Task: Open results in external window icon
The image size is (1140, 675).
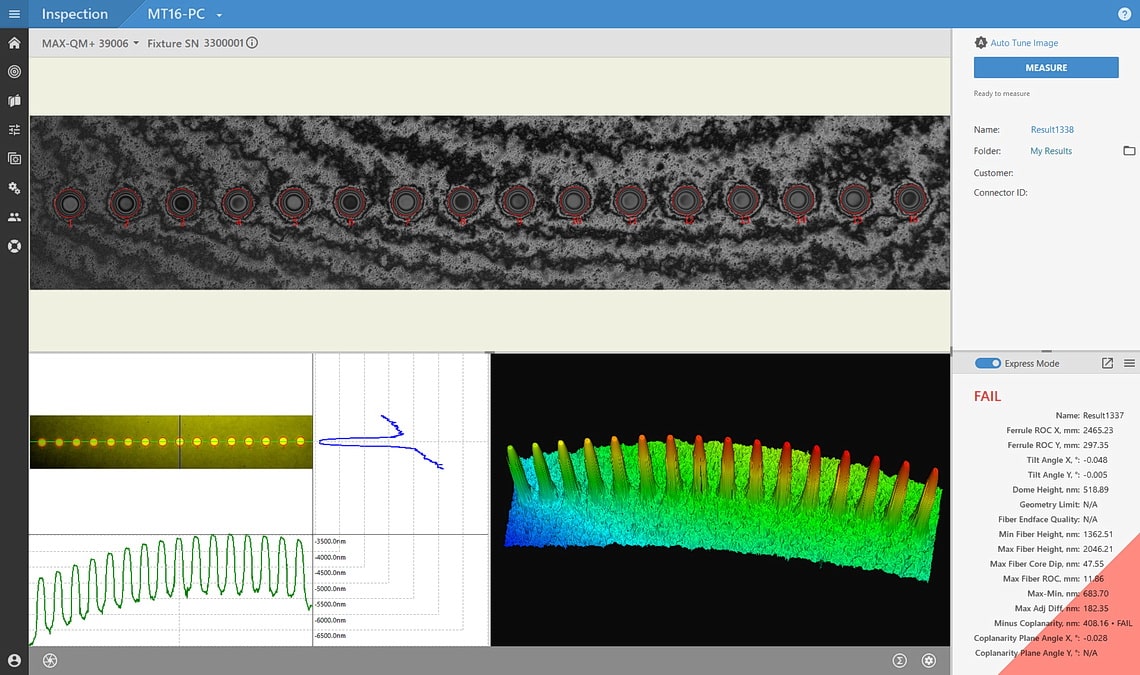Action: (x=1107, y=363)
